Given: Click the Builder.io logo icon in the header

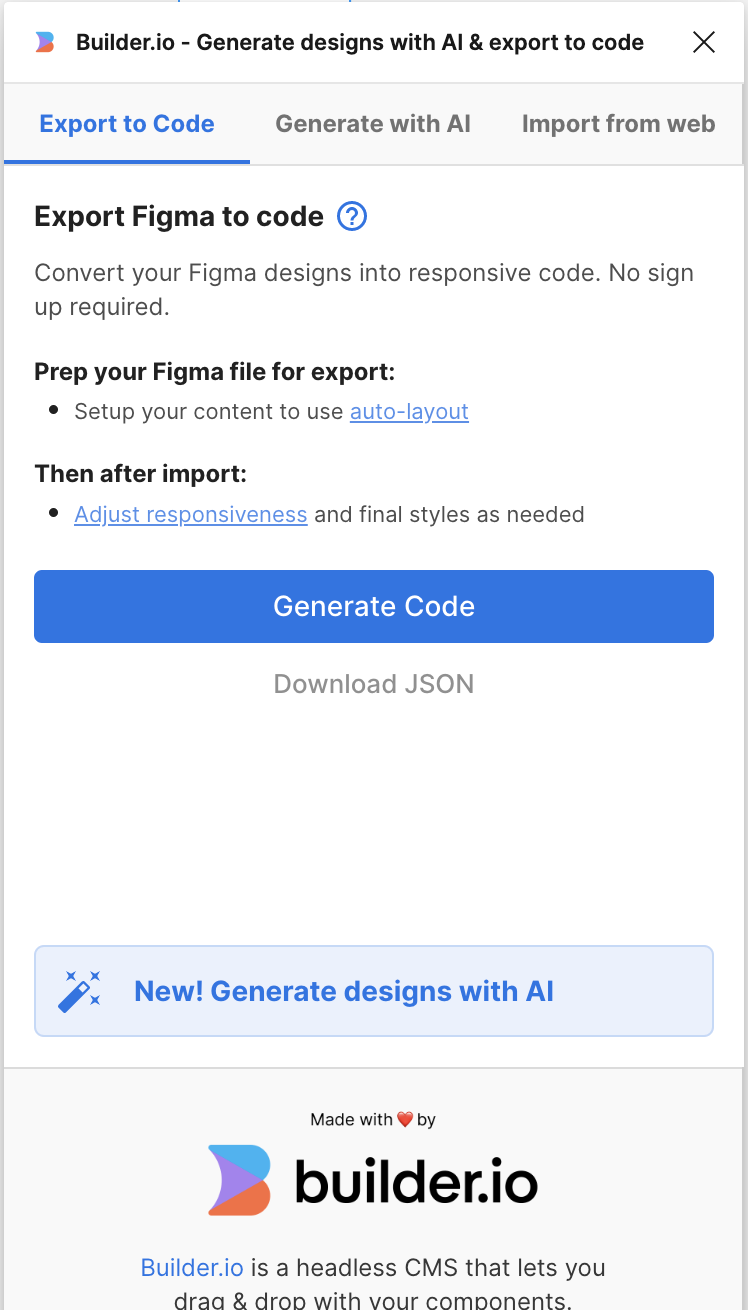Looking at the screenshot, I should pos(45,42).
